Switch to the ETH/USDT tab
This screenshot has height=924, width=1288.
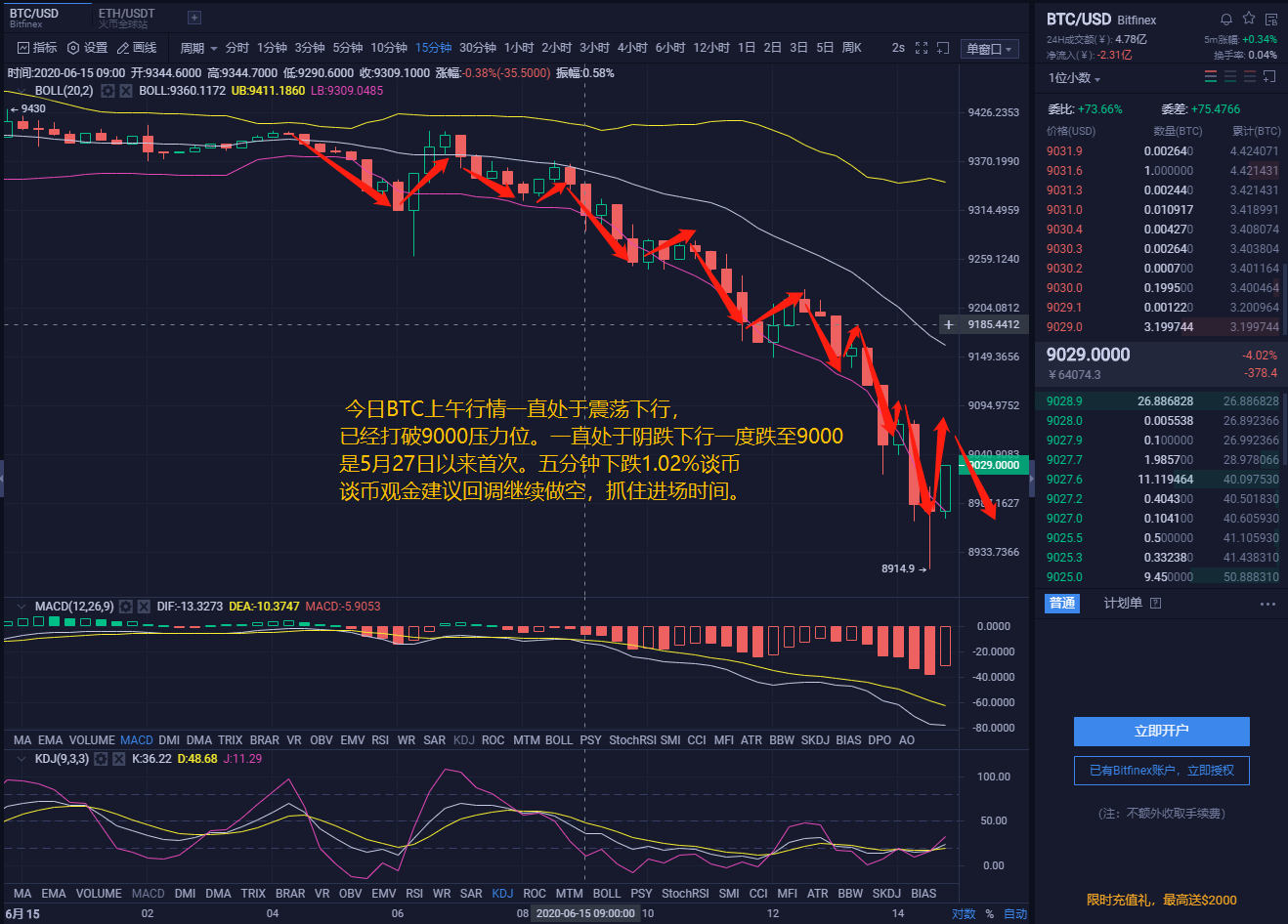coord(126,16)
